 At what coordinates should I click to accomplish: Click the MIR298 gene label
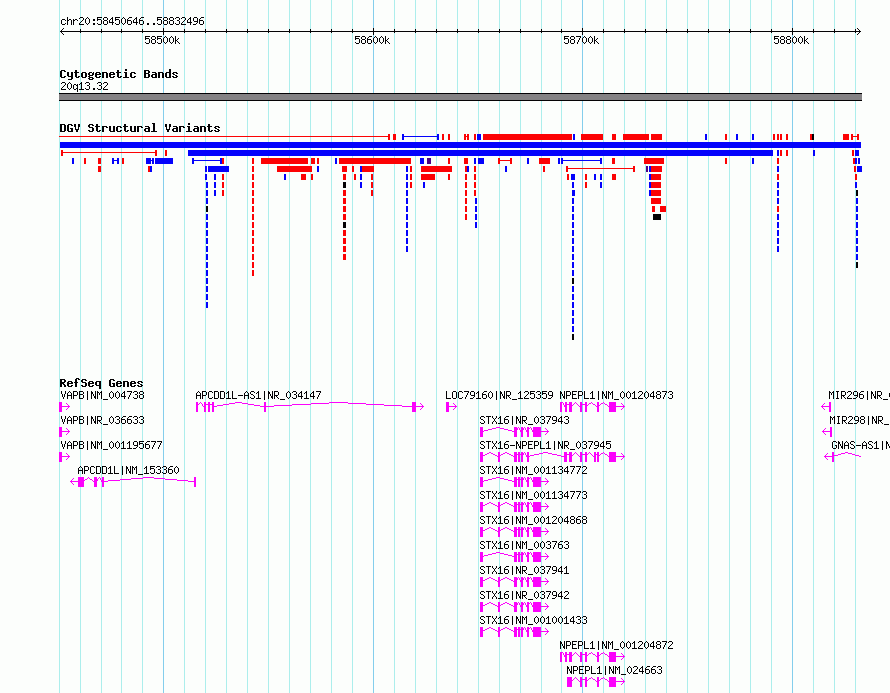tap(859, 420)
